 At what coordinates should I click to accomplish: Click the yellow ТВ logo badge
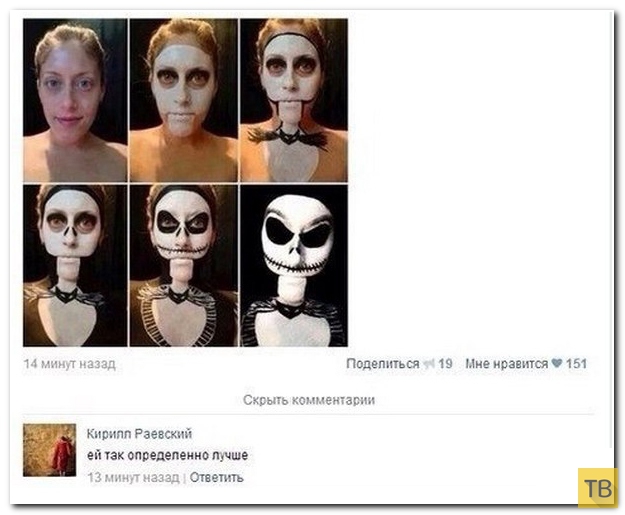click(x=598, y=487)
